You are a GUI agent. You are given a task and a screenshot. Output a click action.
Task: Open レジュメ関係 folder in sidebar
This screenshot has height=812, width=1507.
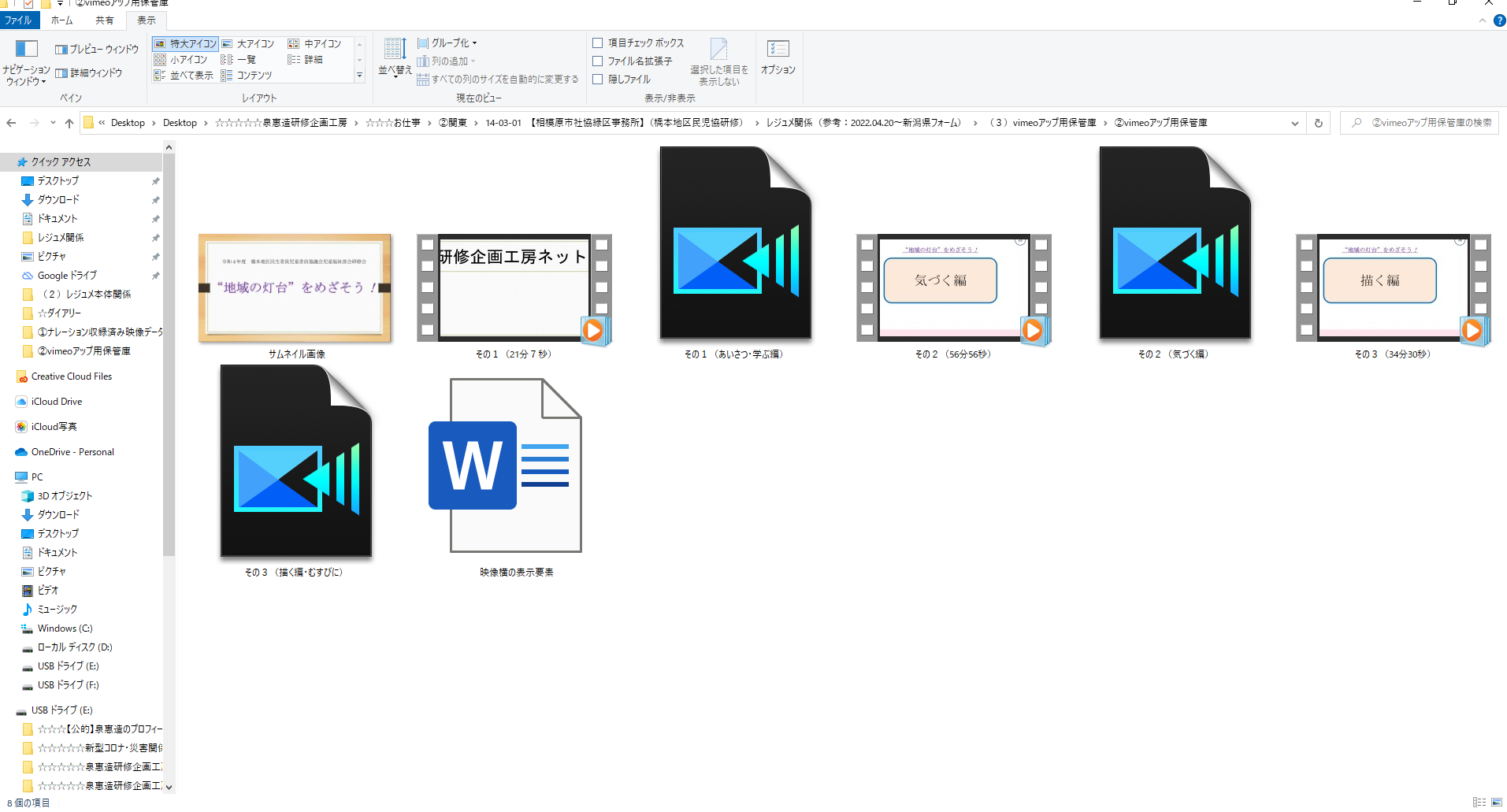click(61, 237)
